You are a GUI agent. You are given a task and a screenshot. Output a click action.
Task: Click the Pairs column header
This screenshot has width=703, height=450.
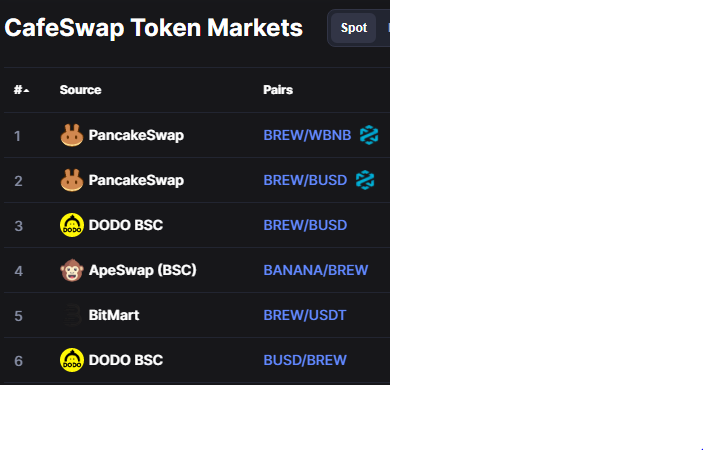click(278, 90)
